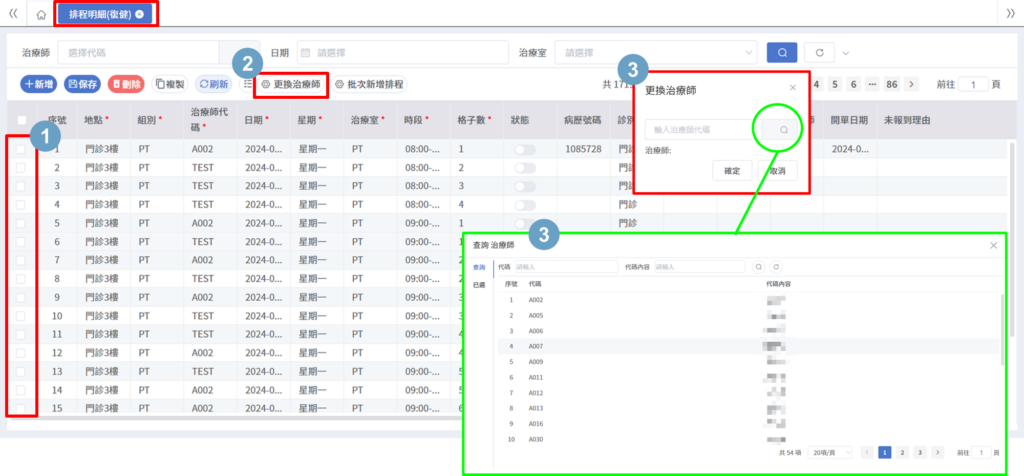Click 確定 in 更換治療師 dialog
Screen dimensions: 1024x476
coord(732,170)
